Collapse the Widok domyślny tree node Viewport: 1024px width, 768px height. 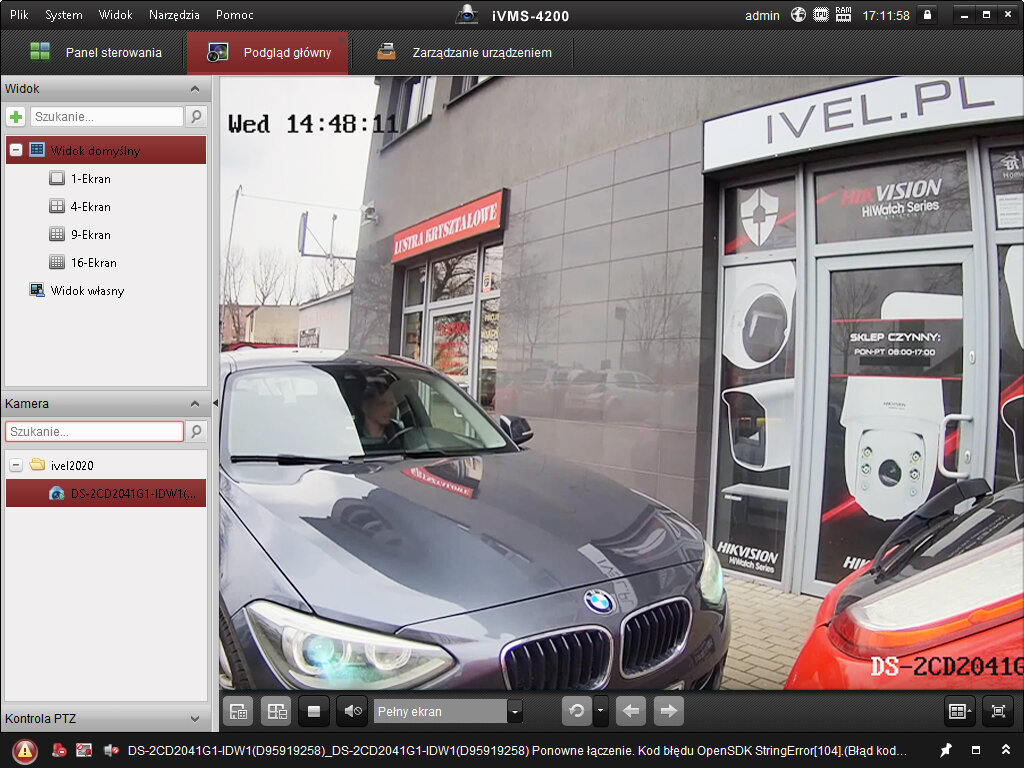(16, 150)
